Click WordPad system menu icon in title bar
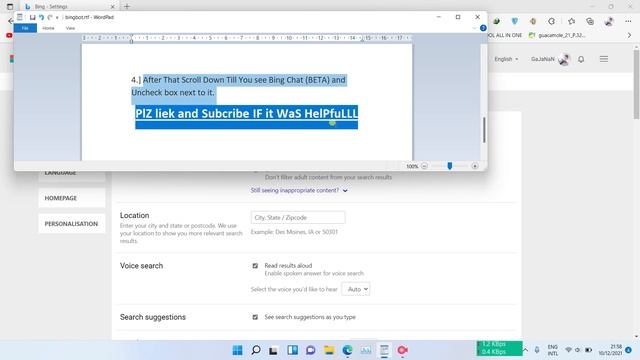This screenshot has height=360, width=640. point(20,17)
